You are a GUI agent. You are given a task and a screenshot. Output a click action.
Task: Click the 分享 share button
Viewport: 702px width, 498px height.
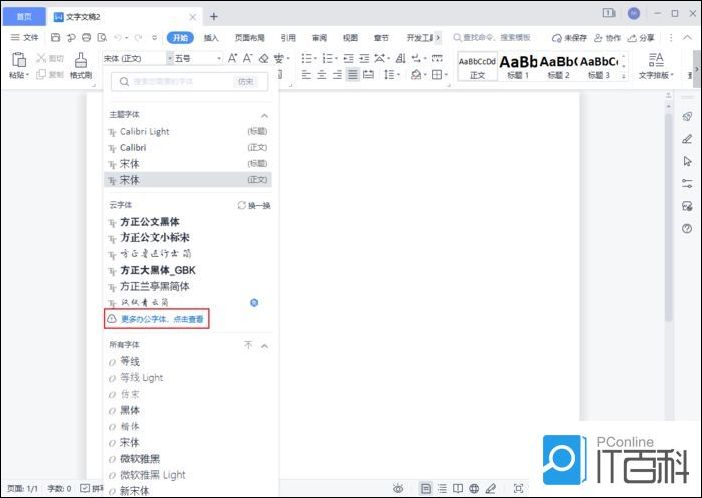pyautogui.click(x=641, y=38)
